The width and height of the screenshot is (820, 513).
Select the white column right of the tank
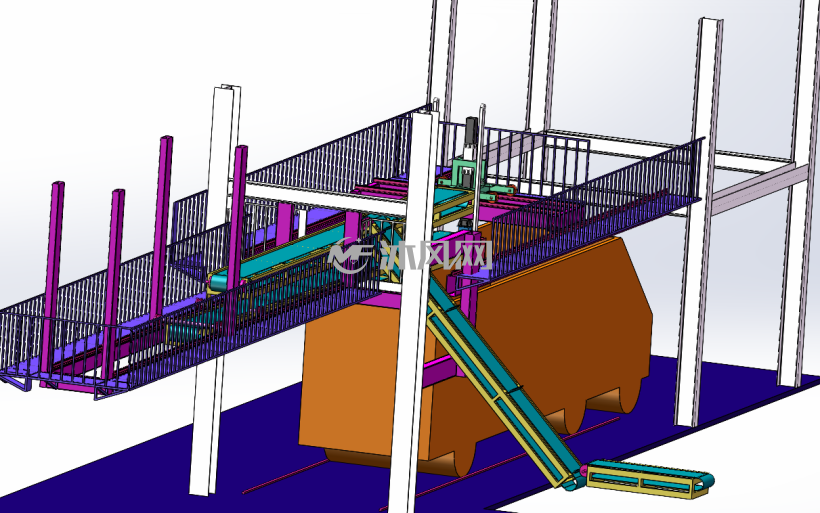tap(699, 222)
